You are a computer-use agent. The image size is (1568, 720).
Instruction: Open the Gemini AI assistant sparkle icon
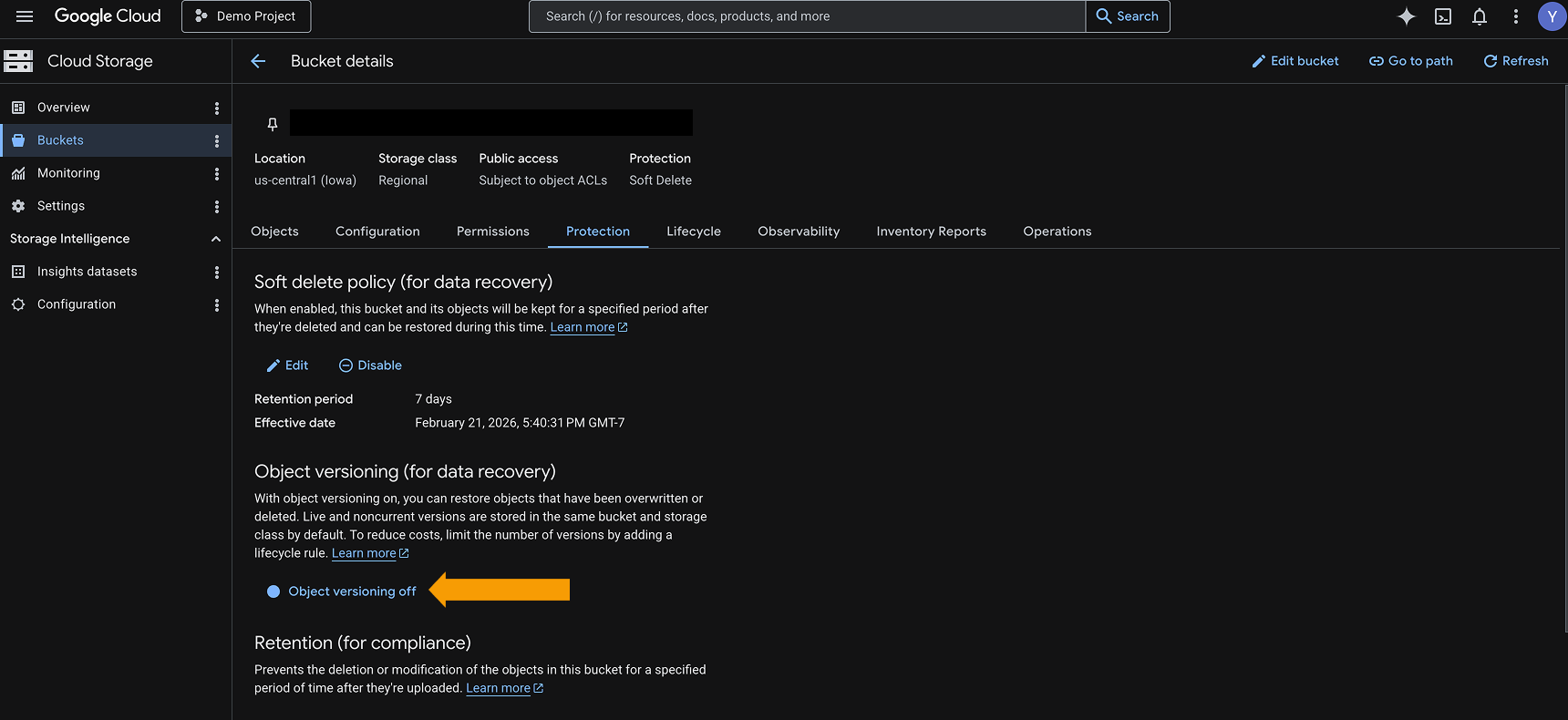click(x=1407, y=16)
